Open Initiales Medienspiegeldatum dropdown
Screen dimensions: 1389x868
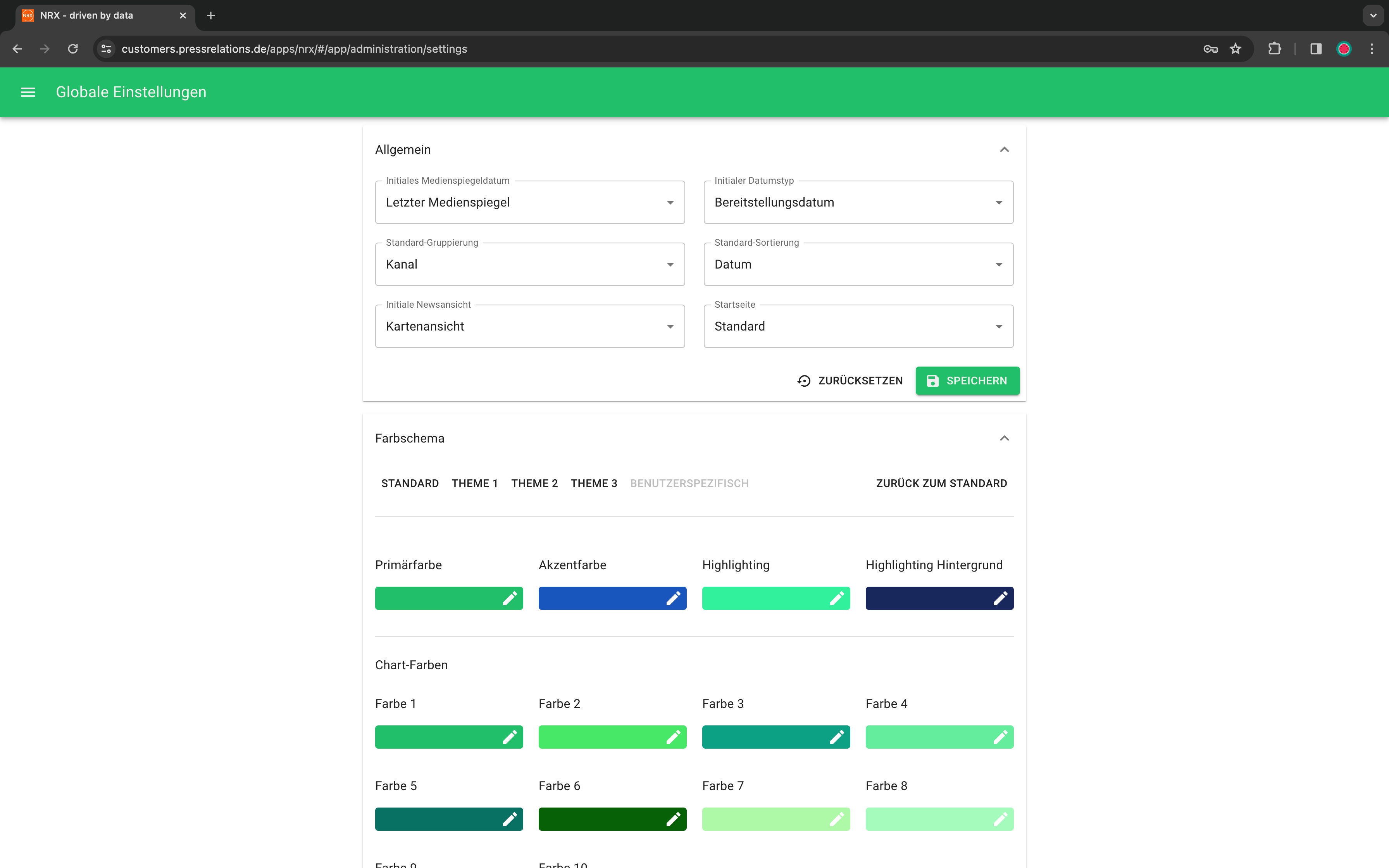tap(529, 202)
